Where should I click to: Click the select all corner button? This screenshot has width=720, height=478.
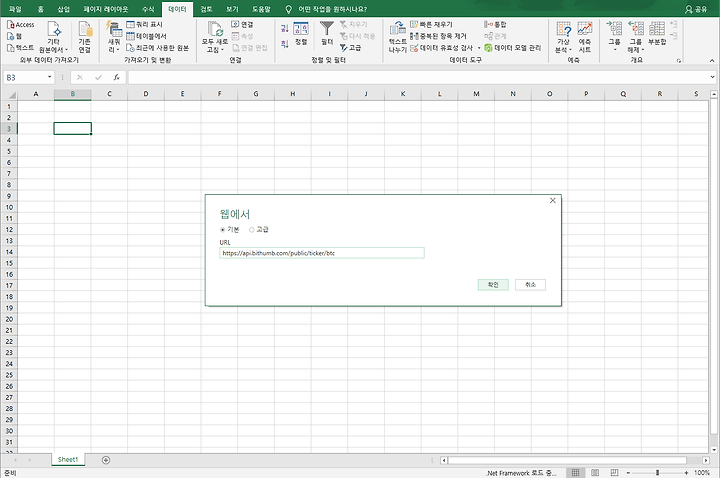coord(10,94)
